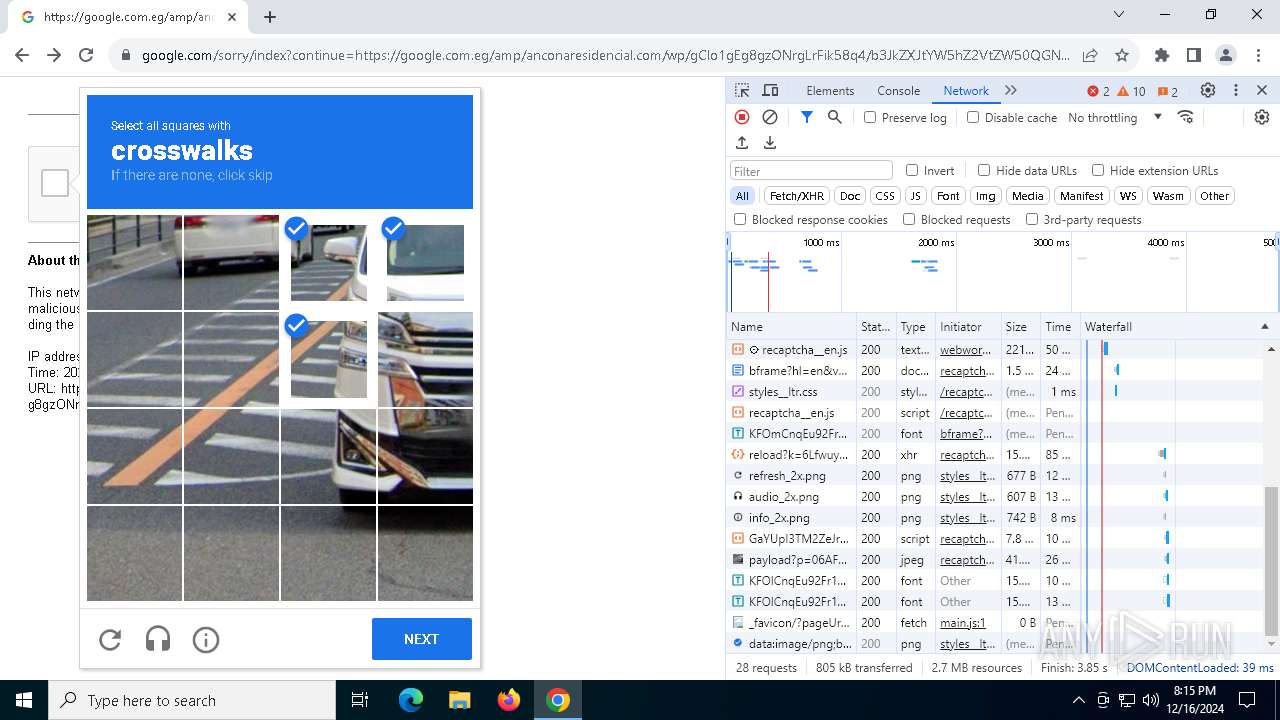The height and width of the screenshot is (720, 1280).
Task: Open Chrome three-dot menu
Action: tap(1258, 55)
